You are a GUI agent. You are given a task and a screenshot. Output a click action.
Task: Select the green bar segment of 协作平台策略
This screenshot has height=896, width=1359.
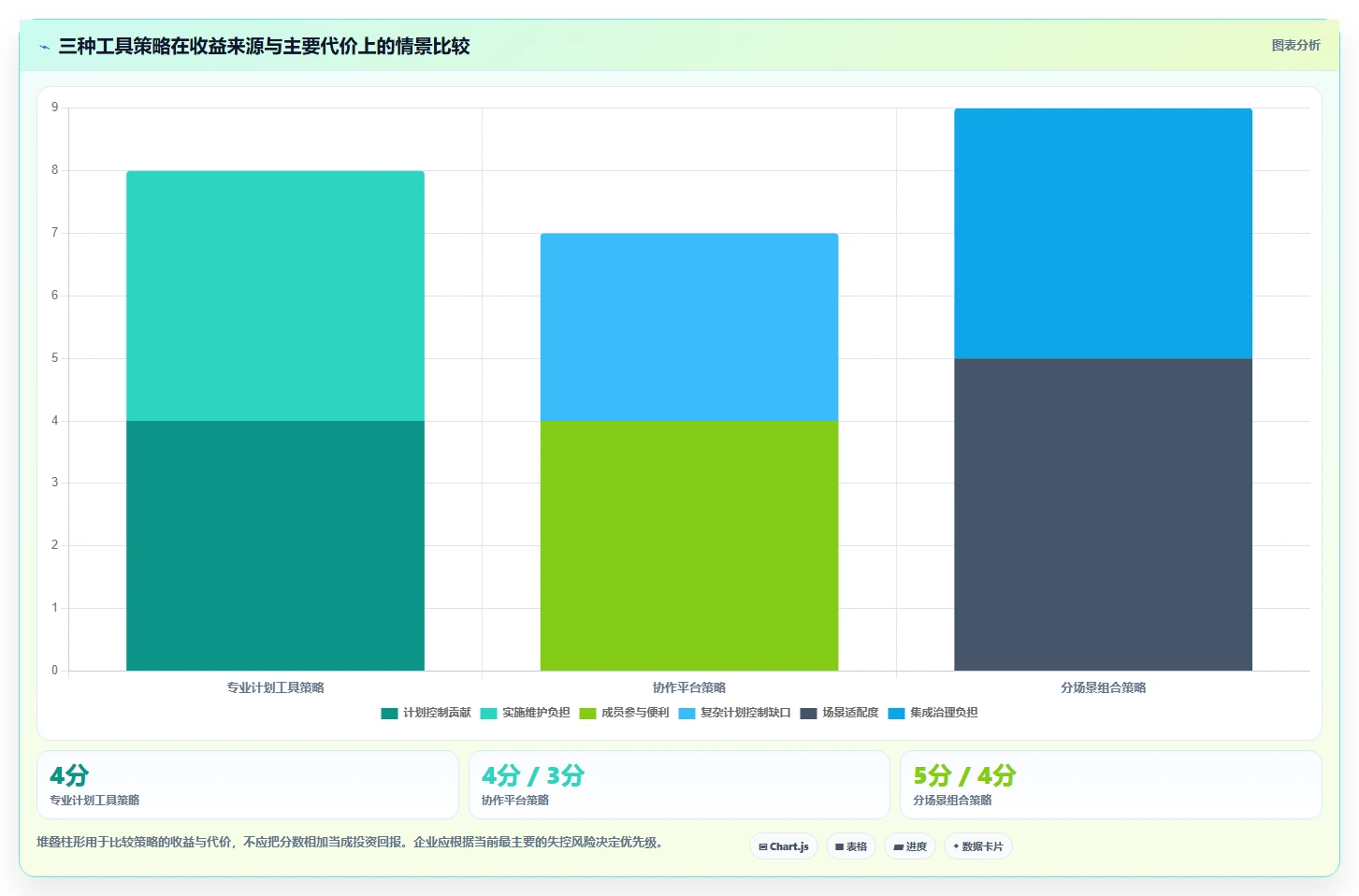click(689, 545)
